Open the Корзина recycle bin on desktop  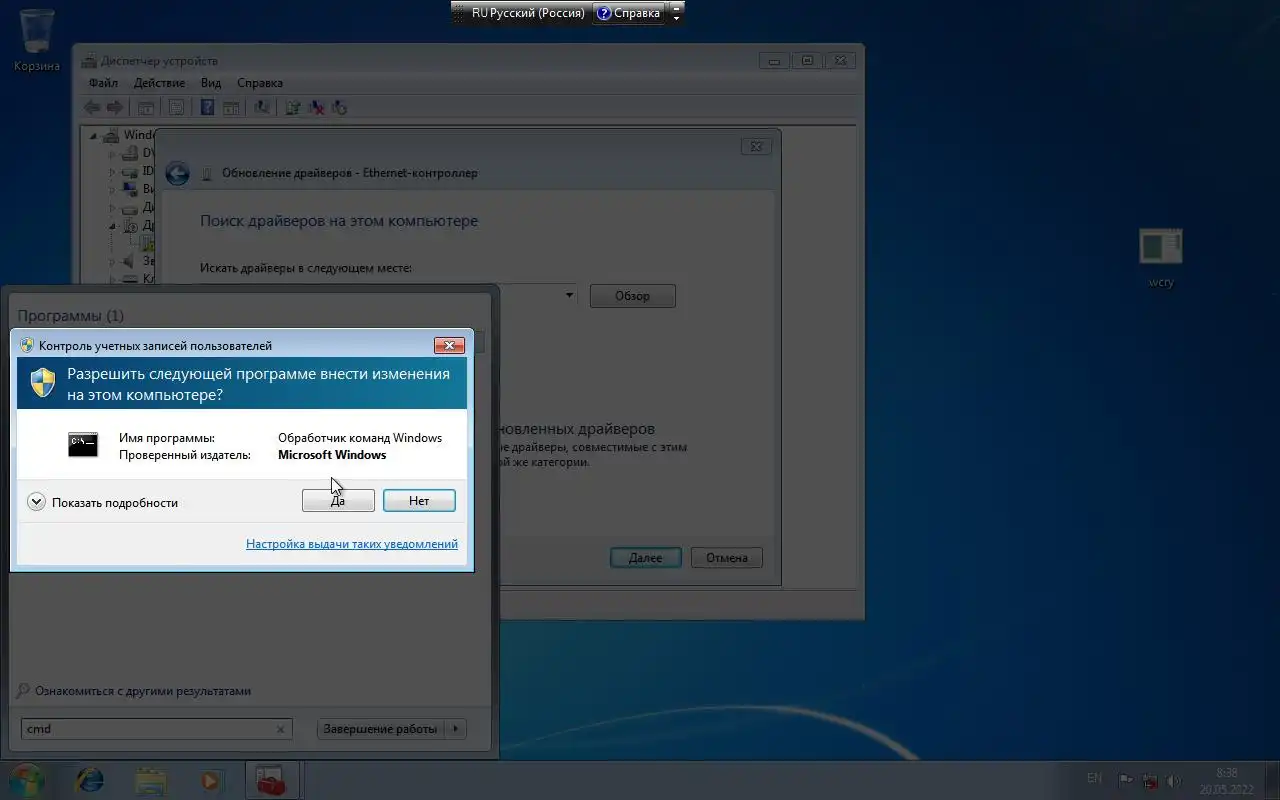click(37, 40)
